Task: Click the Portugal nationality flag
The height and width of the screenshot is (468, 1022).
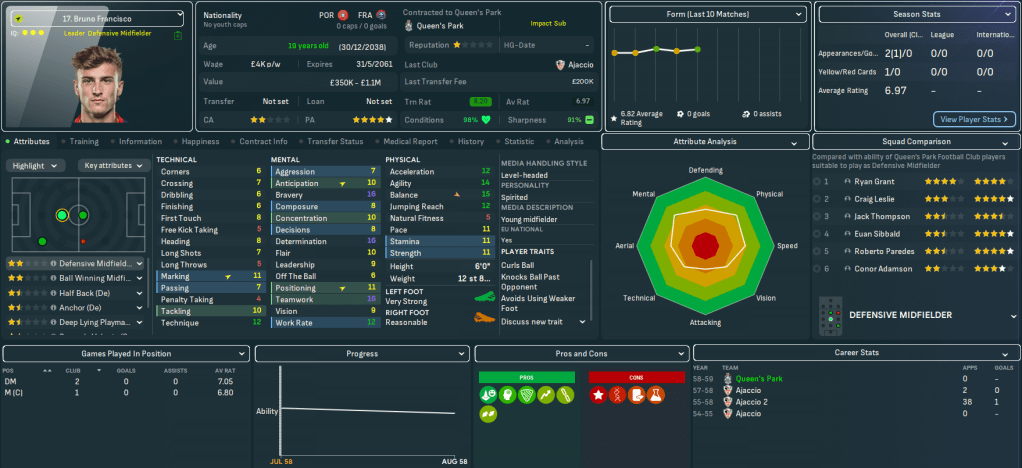Action: [x=343, y=16]
